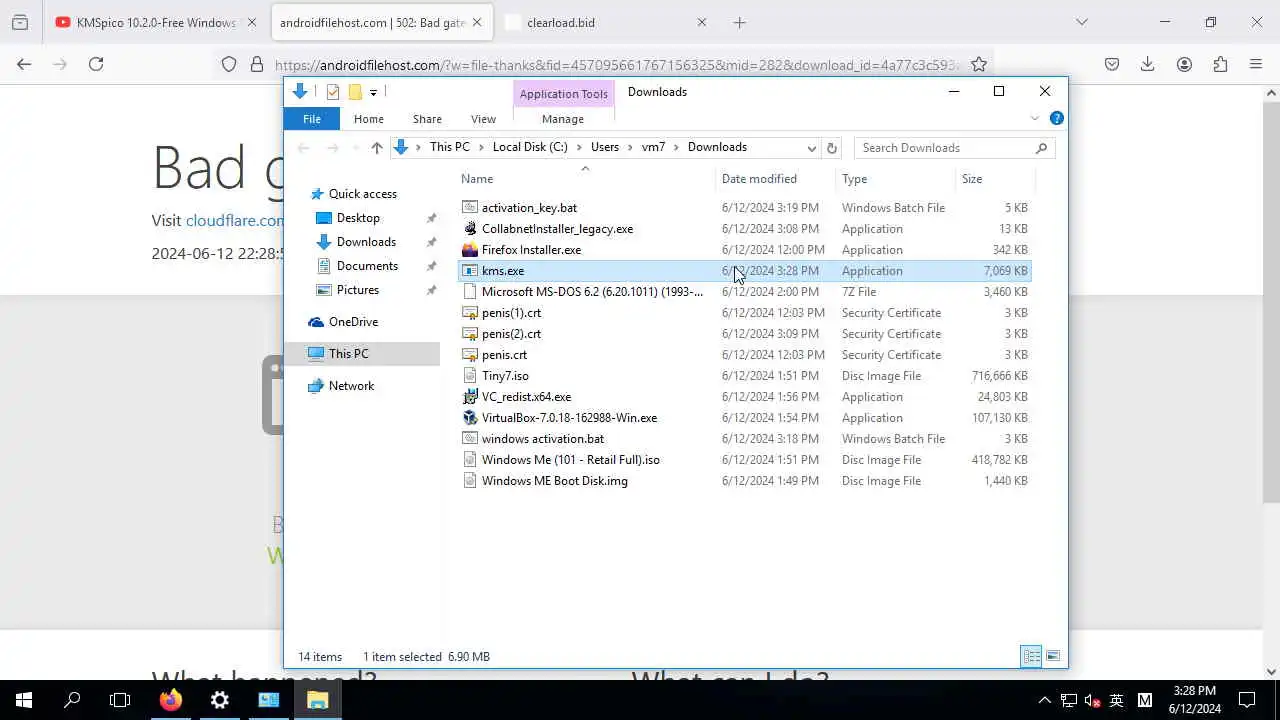Screen dimensions: 1280x720
Task: Open the Manage Application Tools tab
Action: point(563,119)
